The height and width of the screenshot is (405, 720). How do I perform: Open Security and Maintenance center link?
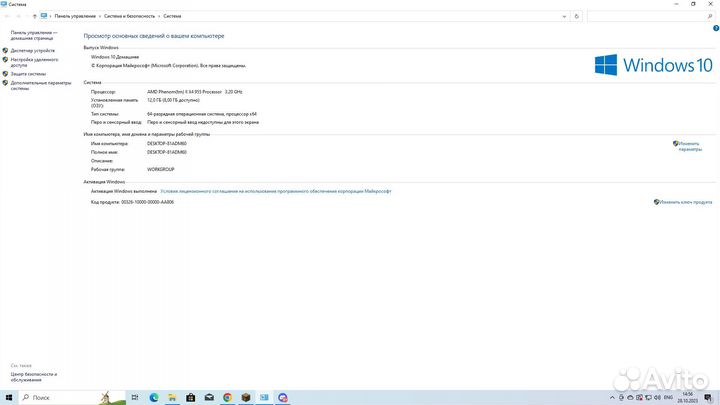(x=34, y=377)
